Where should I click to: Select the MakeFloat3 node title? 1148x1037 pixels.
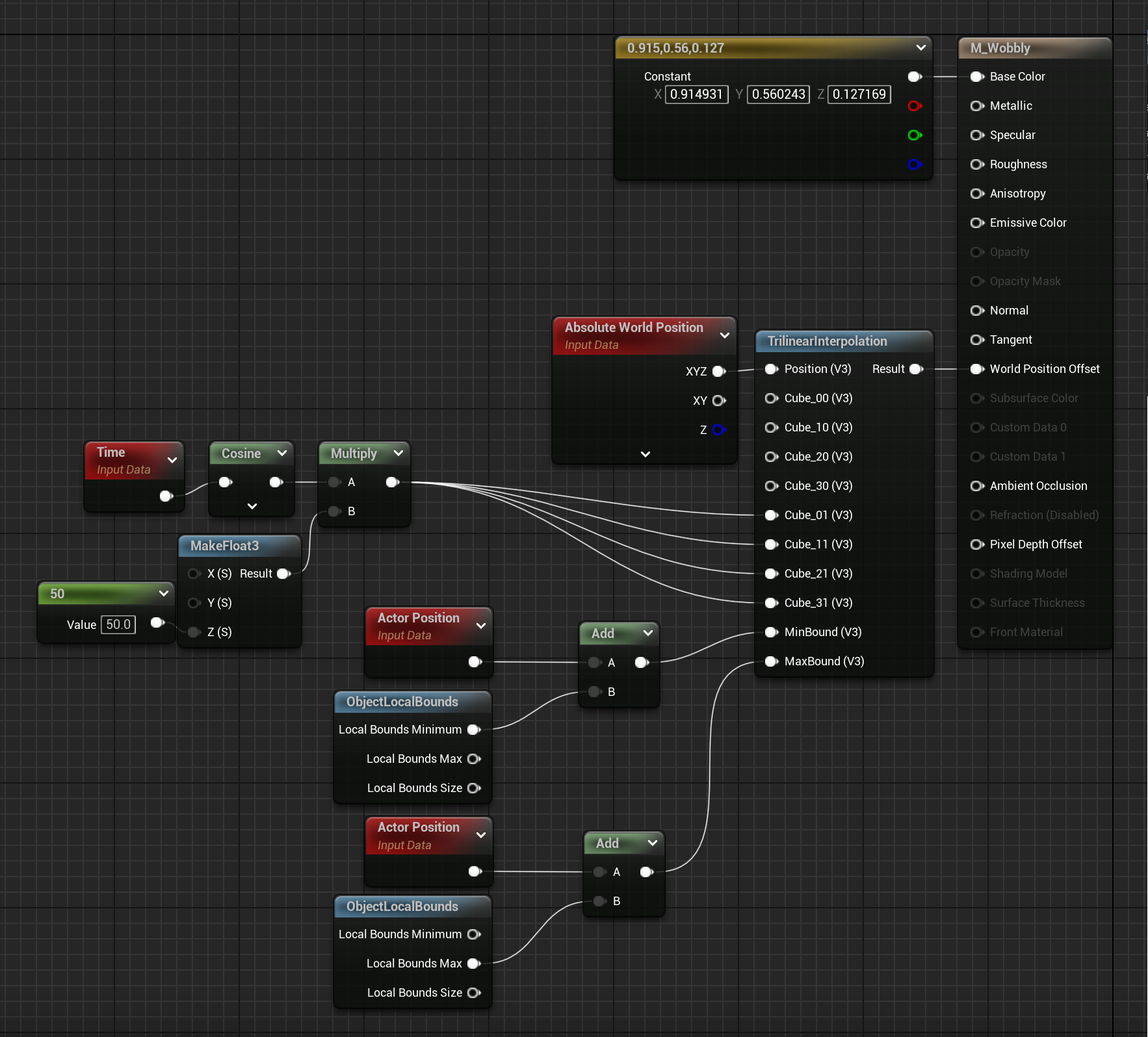pos(224,546)
